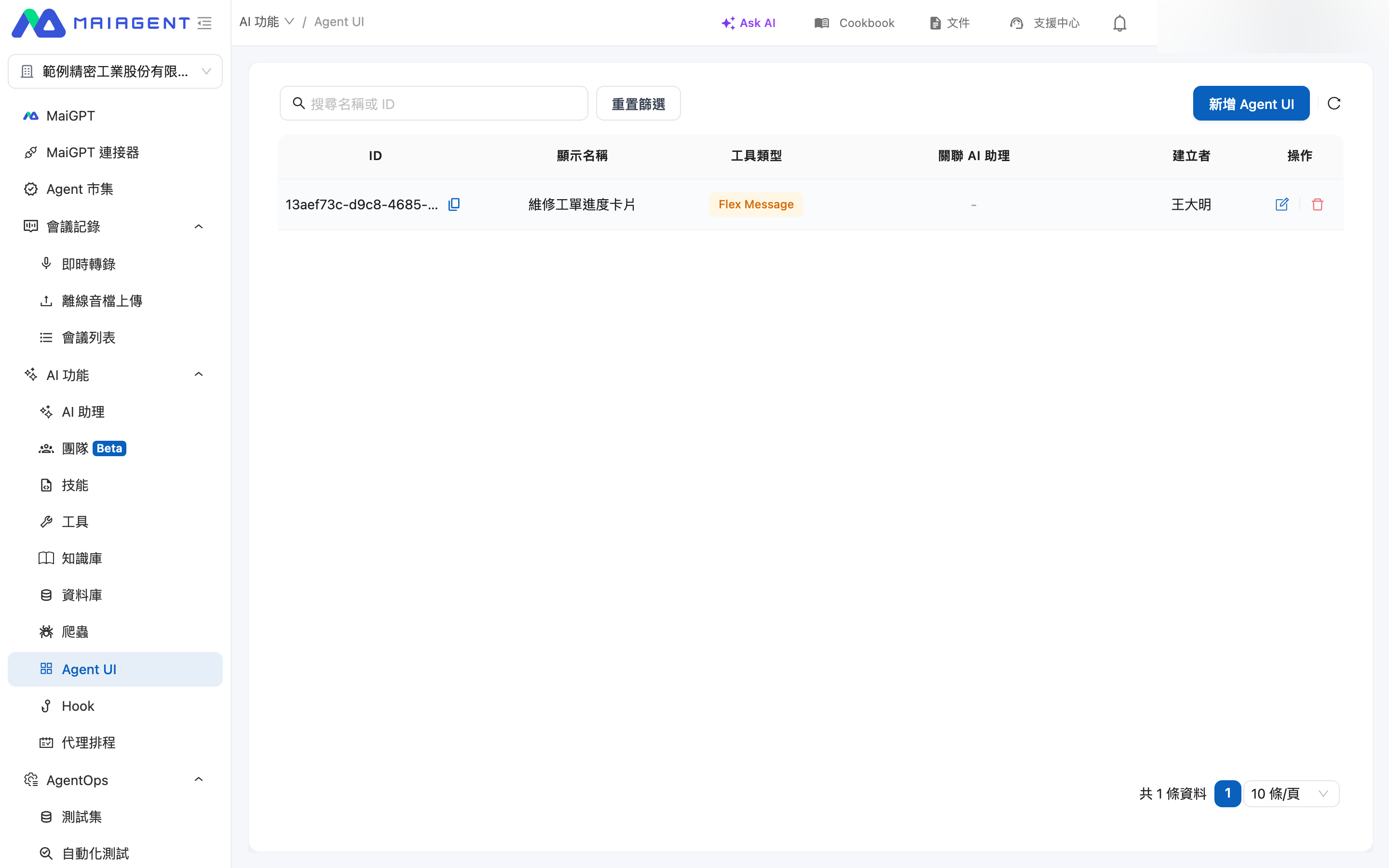The height and width of the screenshot is (868, 1389).
Task: Collapse the sidebar with the menu fold icon
Action: [204, 23]
